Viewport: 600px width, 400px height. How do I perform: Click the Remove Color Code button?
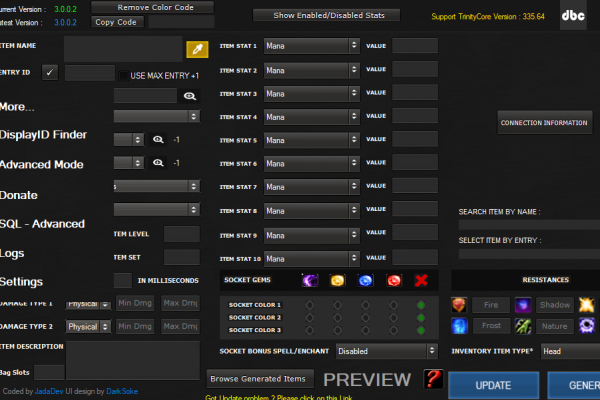tap(152, 7)
